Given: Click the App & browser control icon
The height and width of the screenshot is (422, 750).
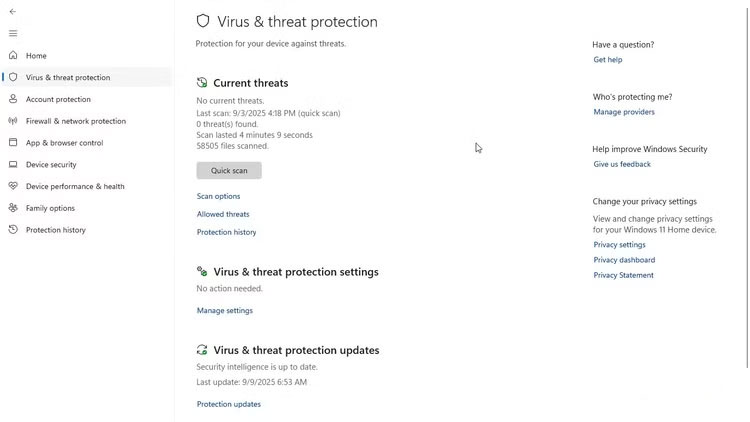Looking at the screenshot, I should coord(13,143).
